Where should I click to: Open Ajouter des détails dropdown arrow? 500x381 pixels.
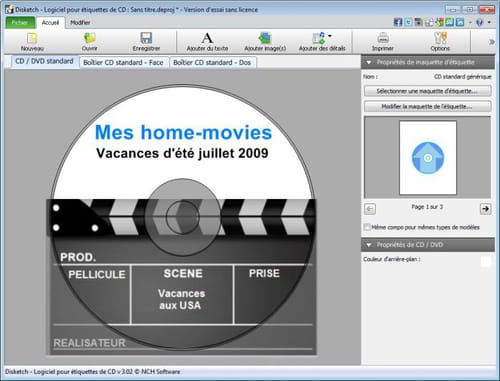(x=330, y=36)
